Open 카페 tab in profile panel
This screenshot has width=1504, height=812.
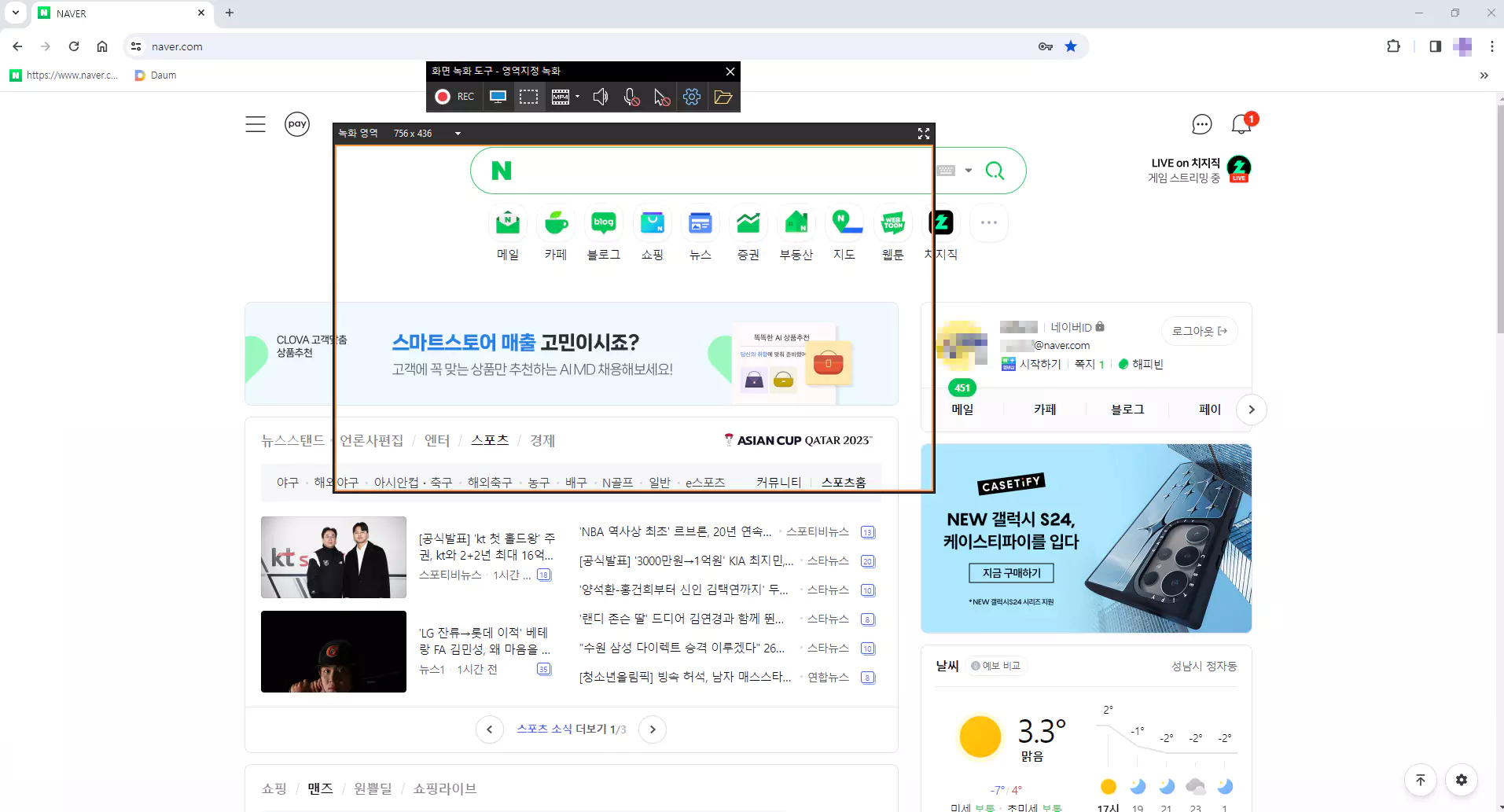click(1045, 409)
